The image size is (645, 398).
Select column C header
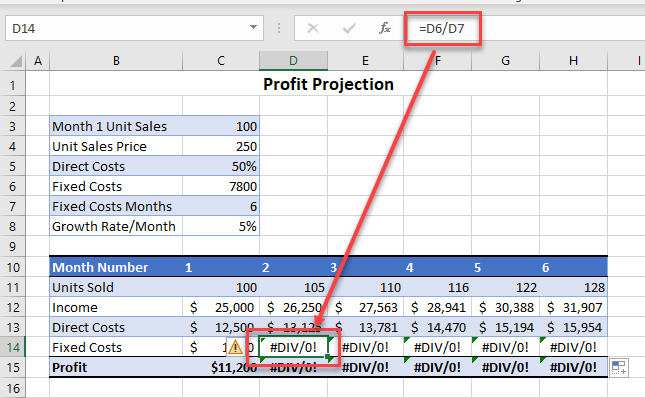[221, 61]
